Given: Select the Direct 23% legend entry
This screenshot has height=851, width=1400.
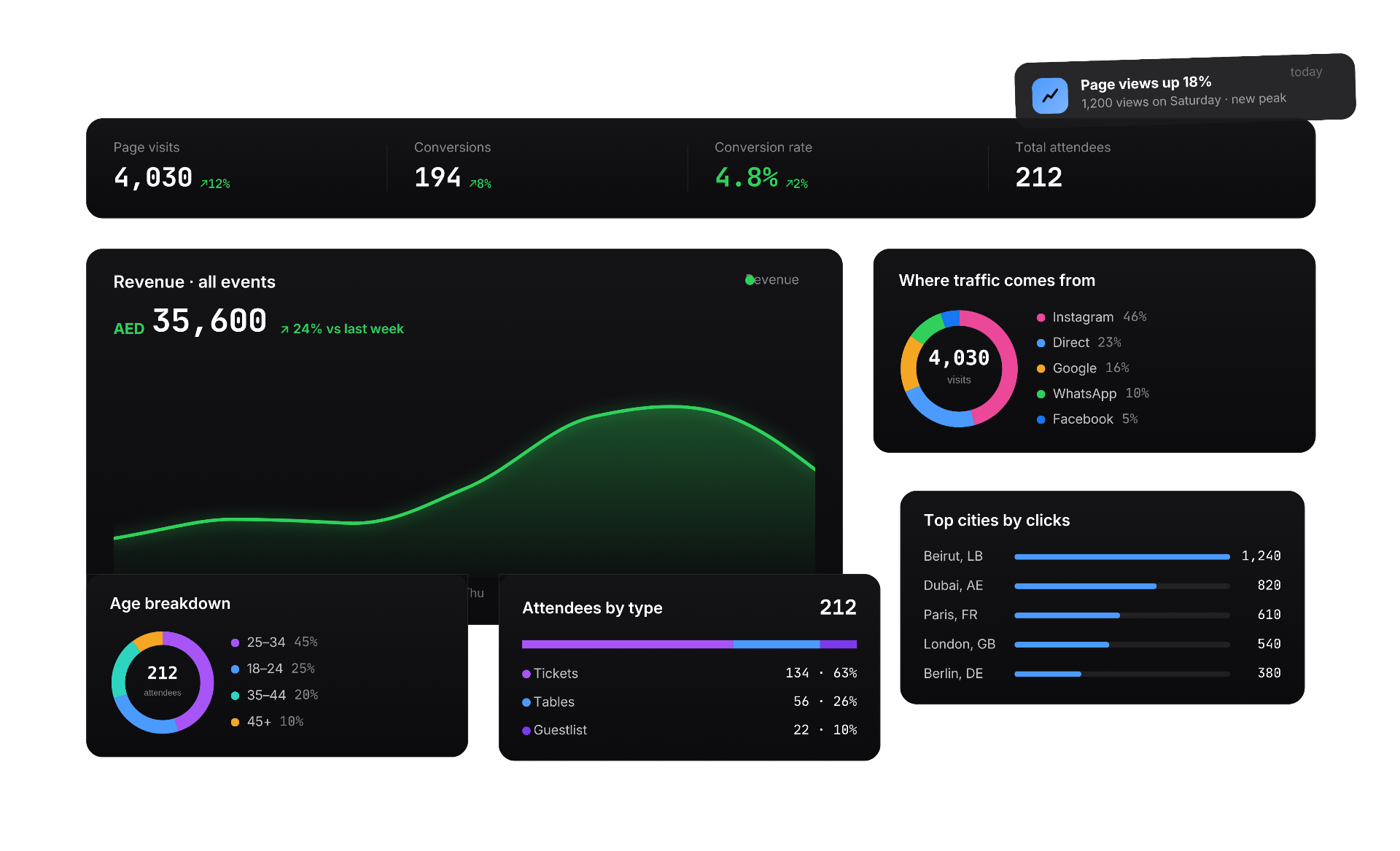Looking at the screenshot, I should click(x=1079, y=343).
